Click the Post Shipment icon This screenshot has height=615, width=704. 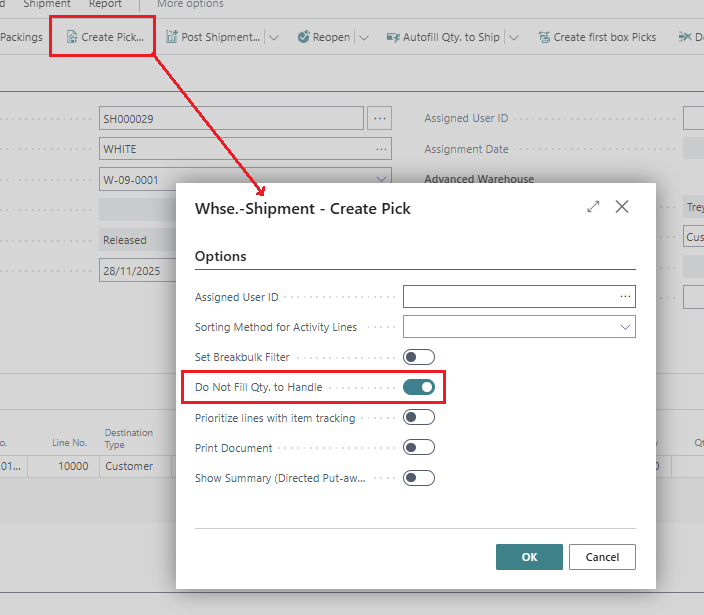[x=171, y=37]
